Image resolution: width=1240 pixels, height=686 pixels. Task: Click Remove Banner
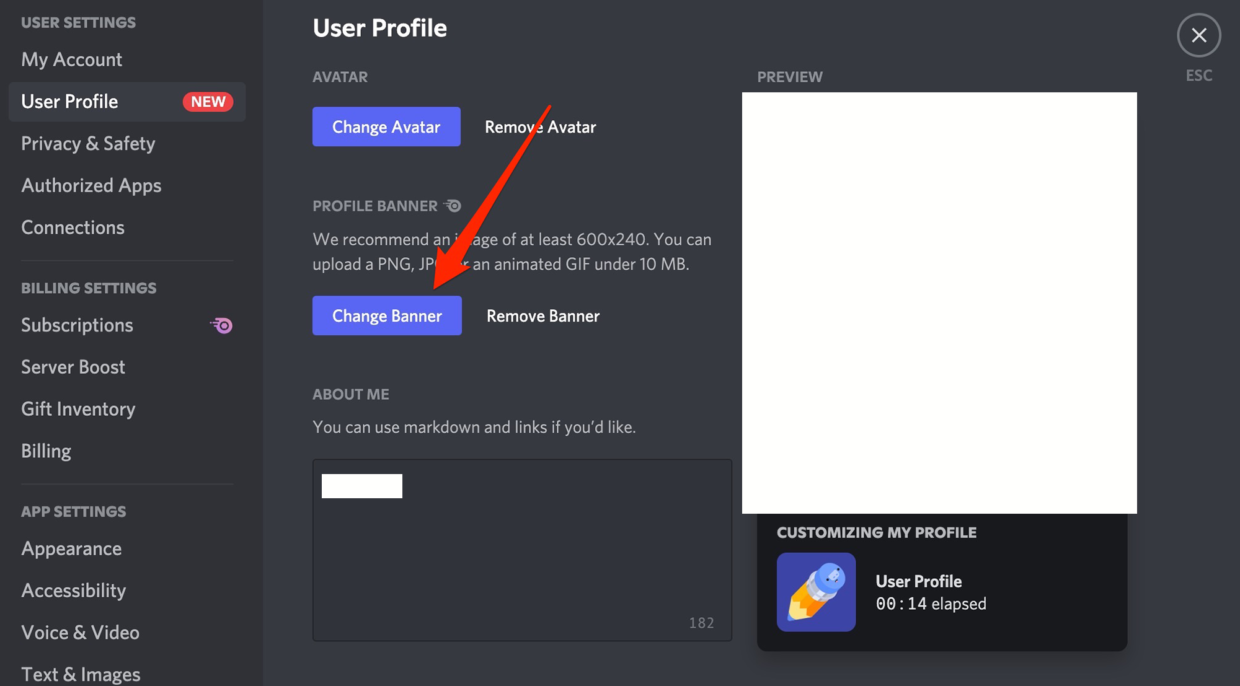coord(542,315)
